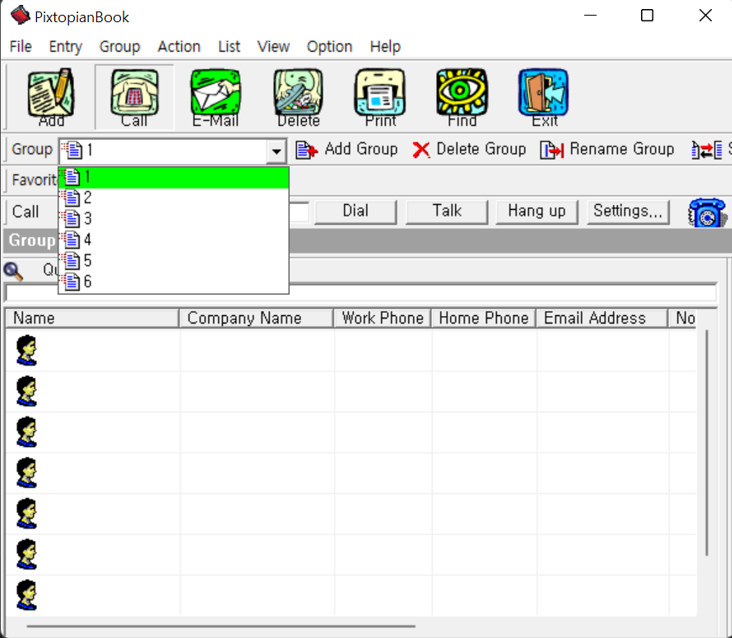Choose group 4 from the dropdown list
Image resolution: width=732 pixels, height=638 pixels.
click(174, 240)
